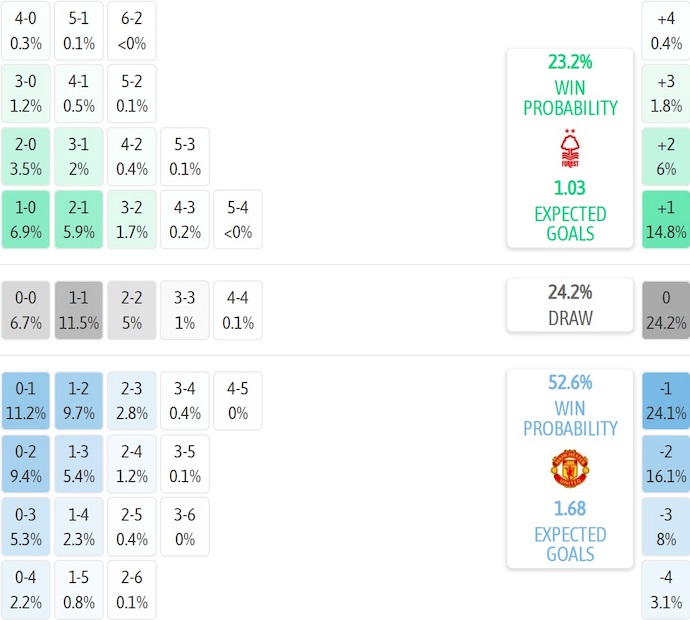The height and width of the screenshot is (620, 690).
Task: Click the 0-0 draw cell
Action: (x=26, y=310)
